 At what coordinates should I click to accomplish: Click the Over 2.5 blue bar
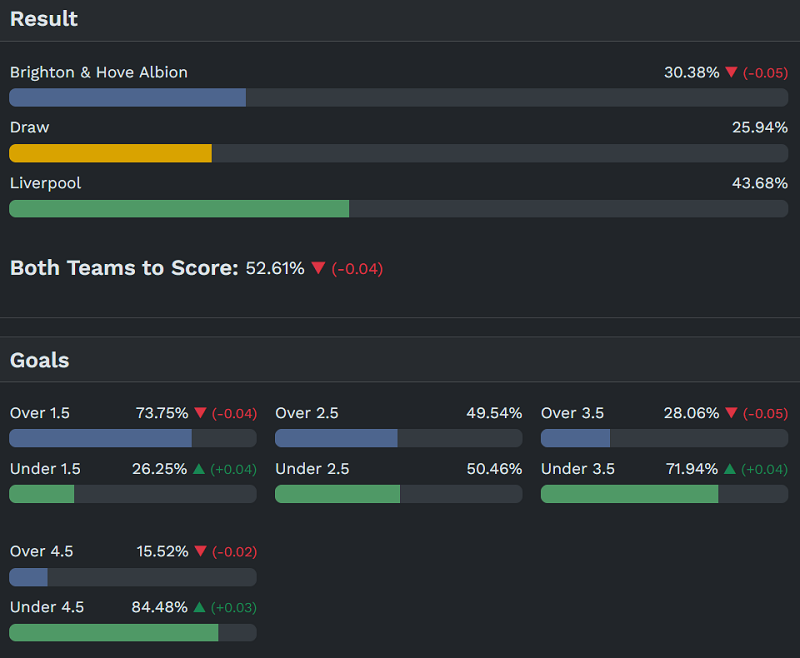336,438
